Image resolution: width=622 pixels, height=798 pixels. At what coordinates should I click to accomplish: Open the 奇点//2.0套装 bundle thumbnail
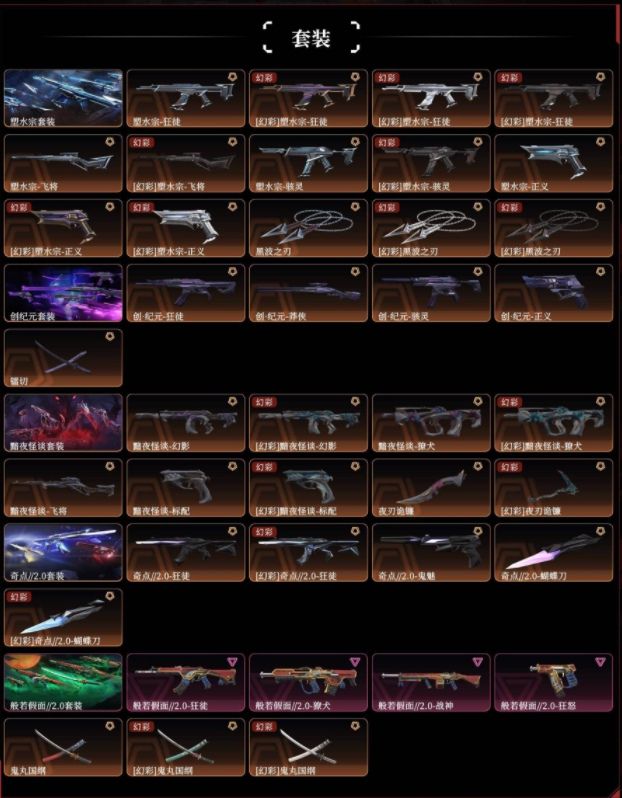click(x=63, y=553)
